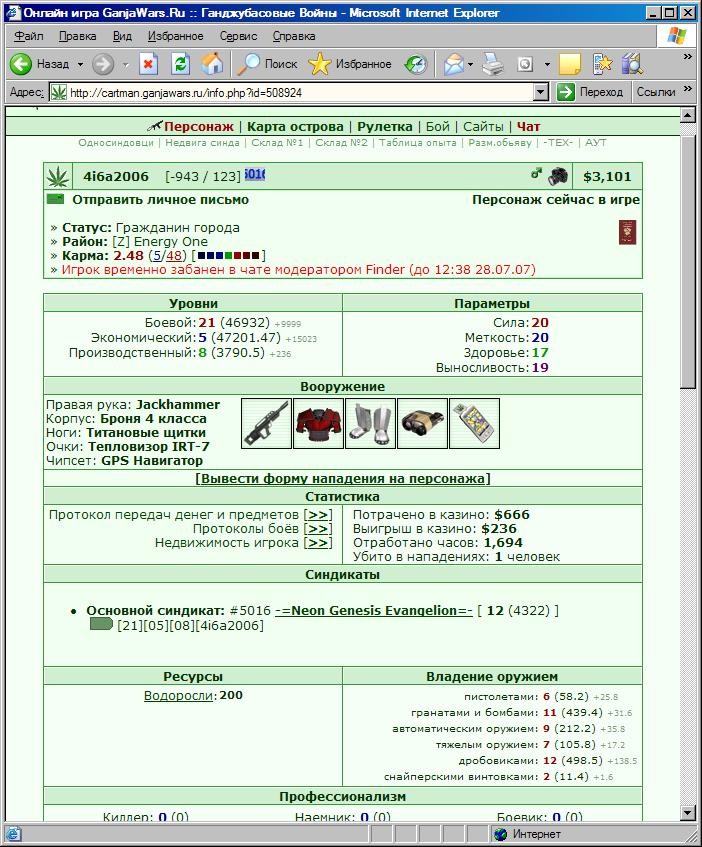Click the camera photo icon near $3,101
Screen dimensions: 702x847
pos(558,176)
